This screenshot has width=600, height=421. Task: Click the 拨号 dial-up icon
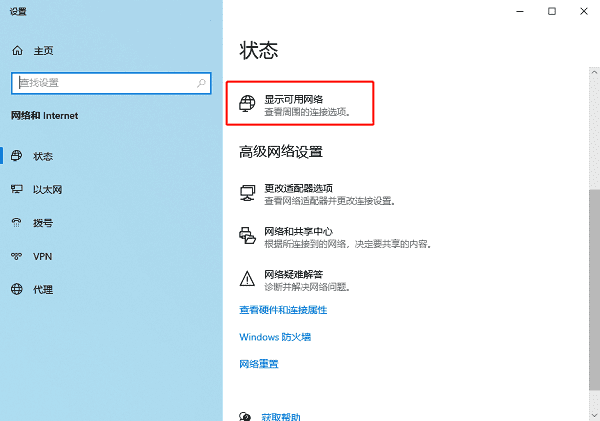(x=16, y=222)
